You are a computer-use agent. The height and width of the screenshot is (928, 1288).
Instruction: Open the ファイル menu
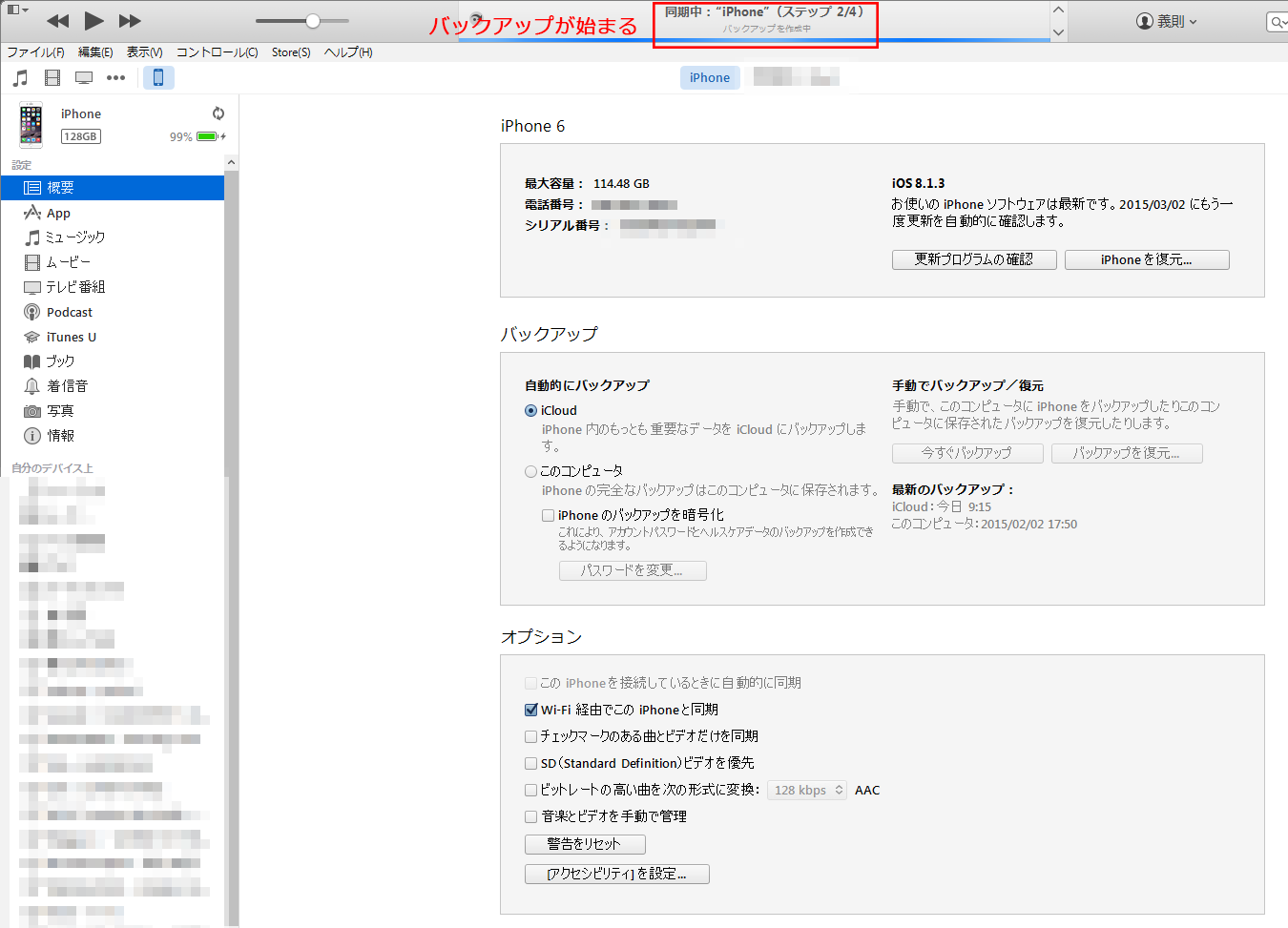[x=36, y=52]
